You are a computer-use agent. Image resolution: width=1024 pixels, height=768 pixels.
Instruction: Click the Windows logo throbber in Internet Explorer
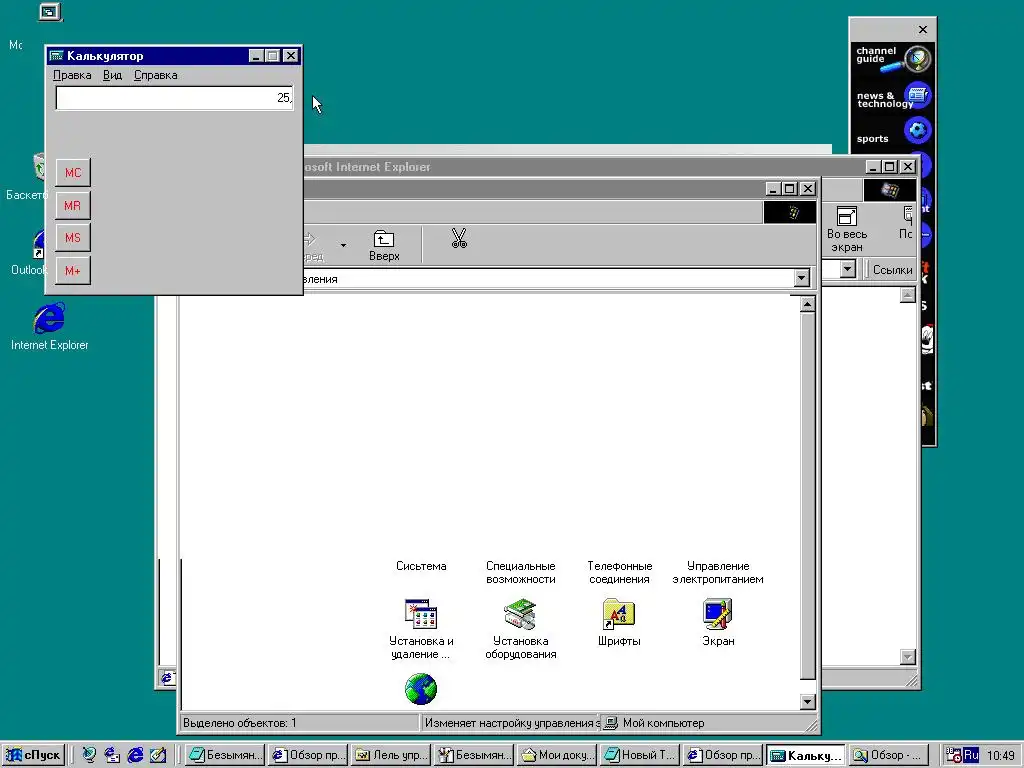[889, 190]
